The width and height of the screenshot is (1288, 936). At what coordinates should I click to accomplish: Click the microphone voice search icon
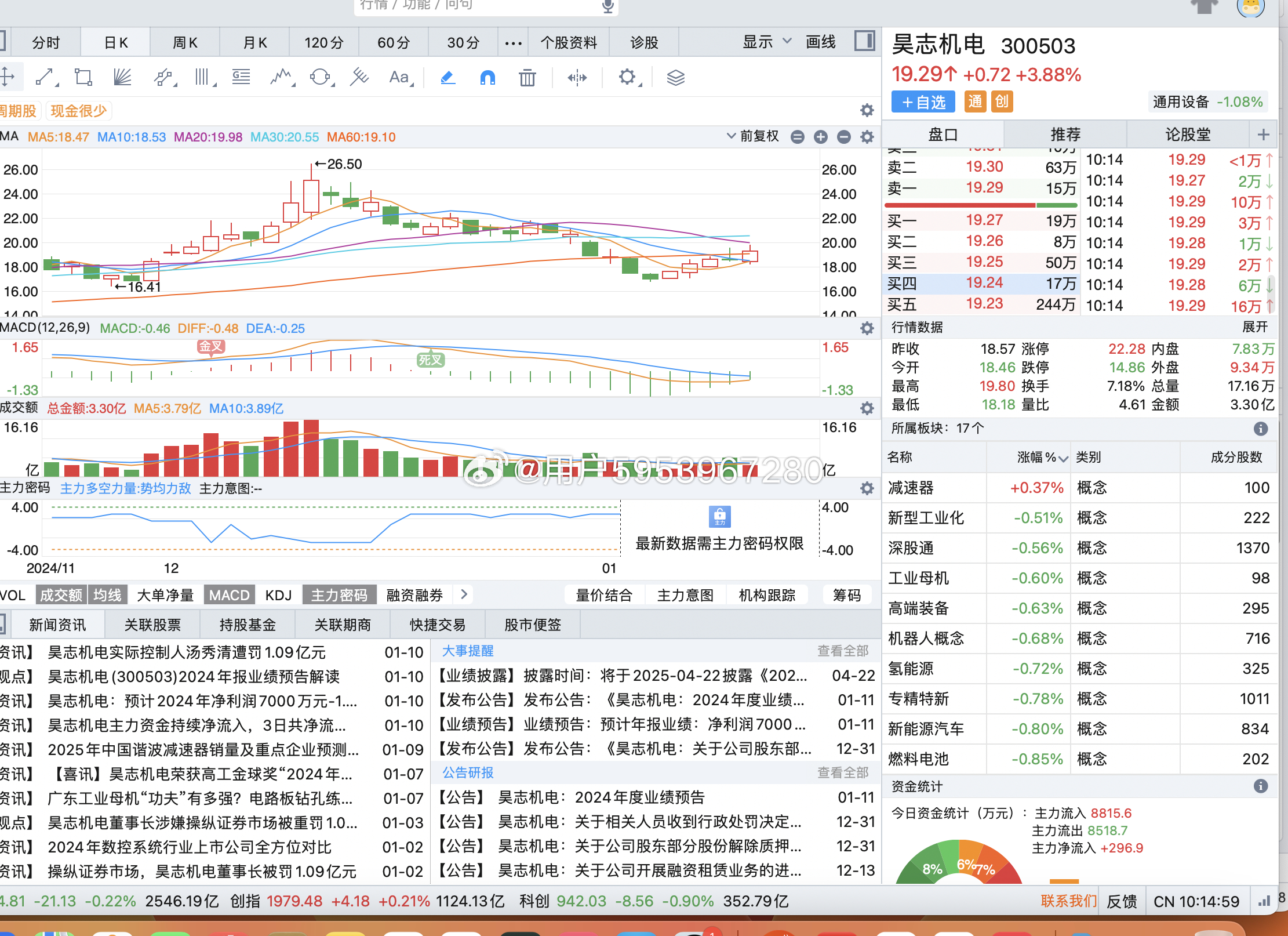(x=607, y=6)
